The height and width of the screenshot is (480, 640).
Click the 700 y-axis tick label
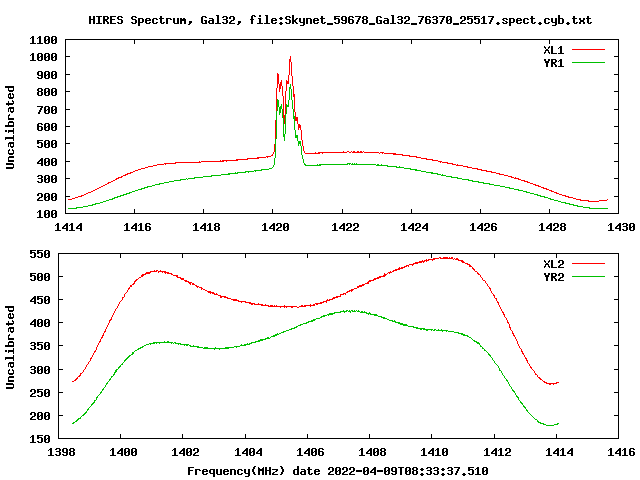click(x=47, y=110)
